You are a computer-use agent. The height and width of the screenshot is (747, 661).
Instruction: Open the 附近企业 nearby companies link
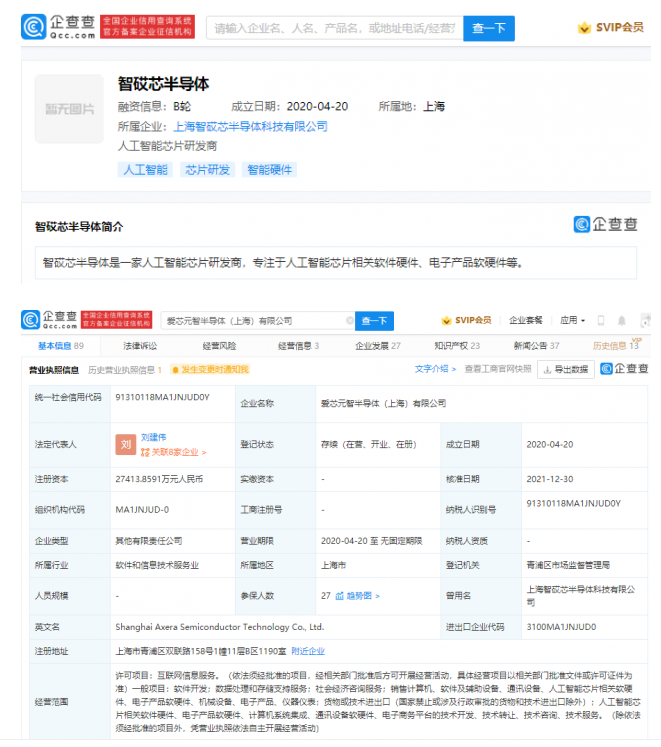click(308, 650)
